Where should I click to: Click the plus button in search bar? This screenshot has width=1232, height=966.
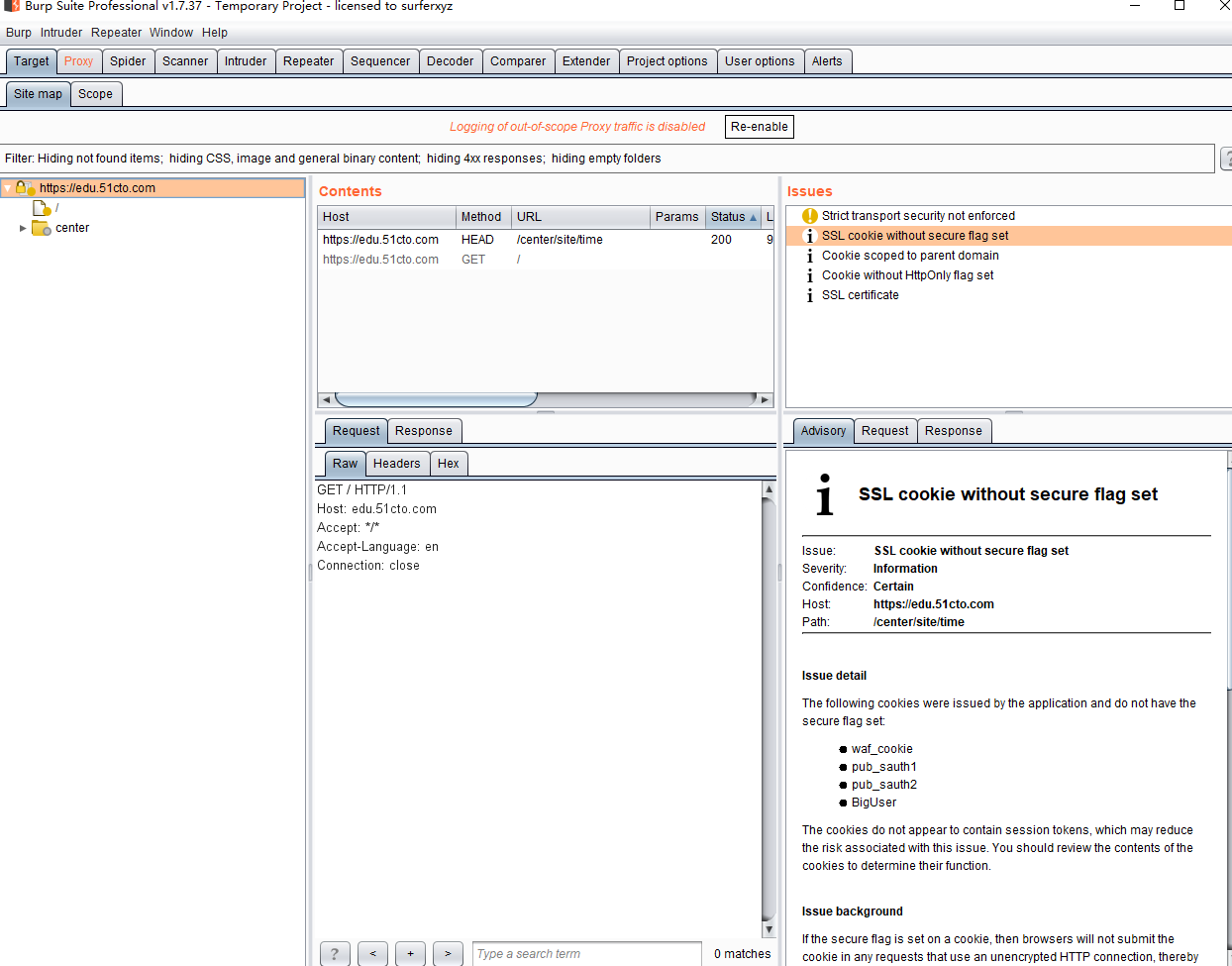(410, 953)
